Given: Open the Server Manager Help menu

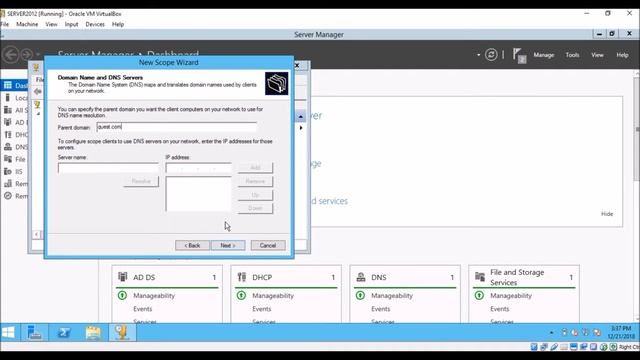Looking at the screenshot, I should pos(622,55).
